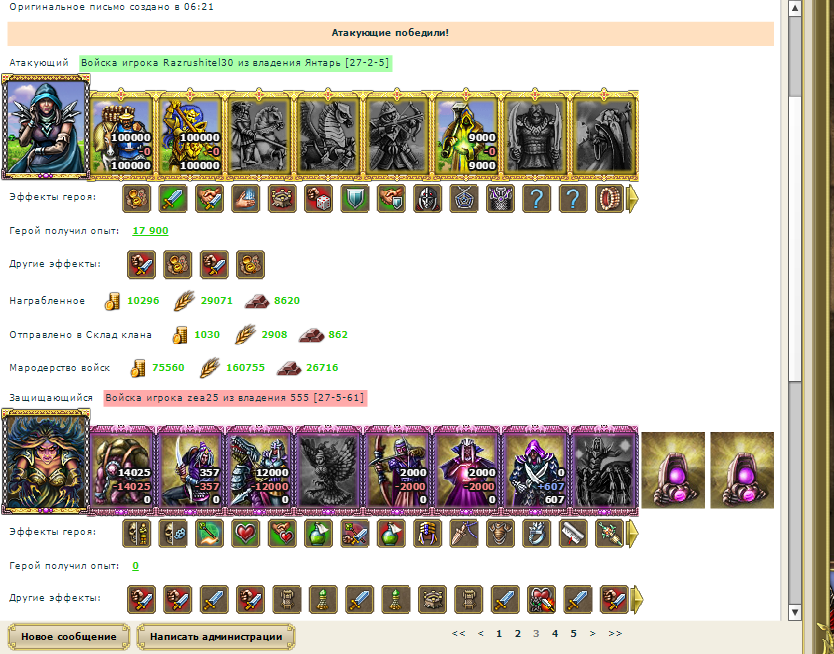The height and width of the screenshot is (654, 834).
Task: Open the attacker hero portrait
Action: pyautogui.click(x=46, y=127)
